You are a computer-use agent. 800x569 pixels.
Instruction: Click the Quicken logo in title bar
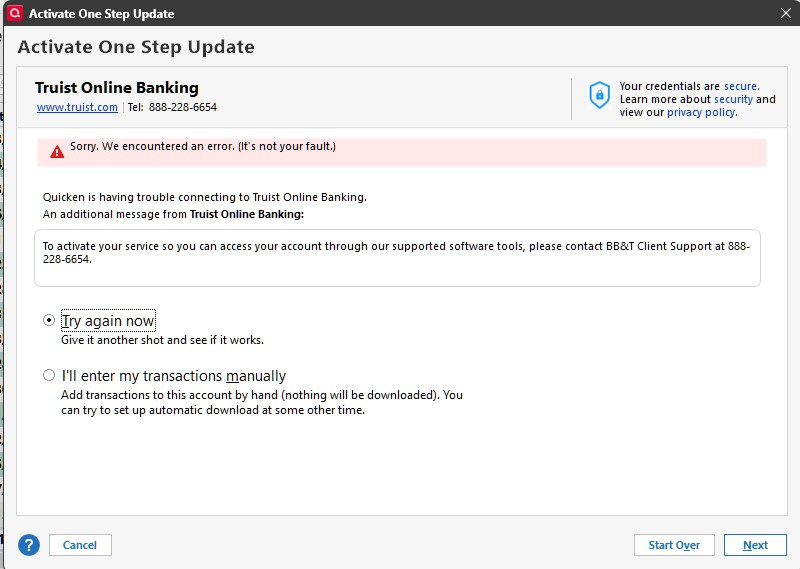pos(15,13)
